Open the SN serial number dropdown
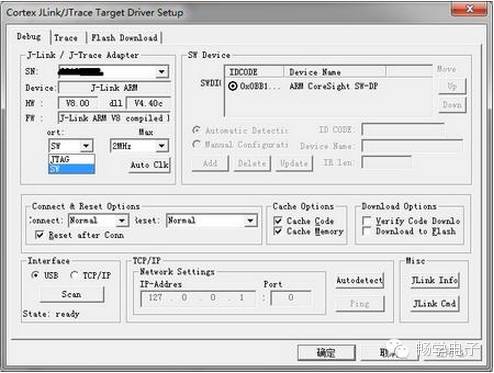The height and width of the screenshot is (373, 494). coord(162,72)
